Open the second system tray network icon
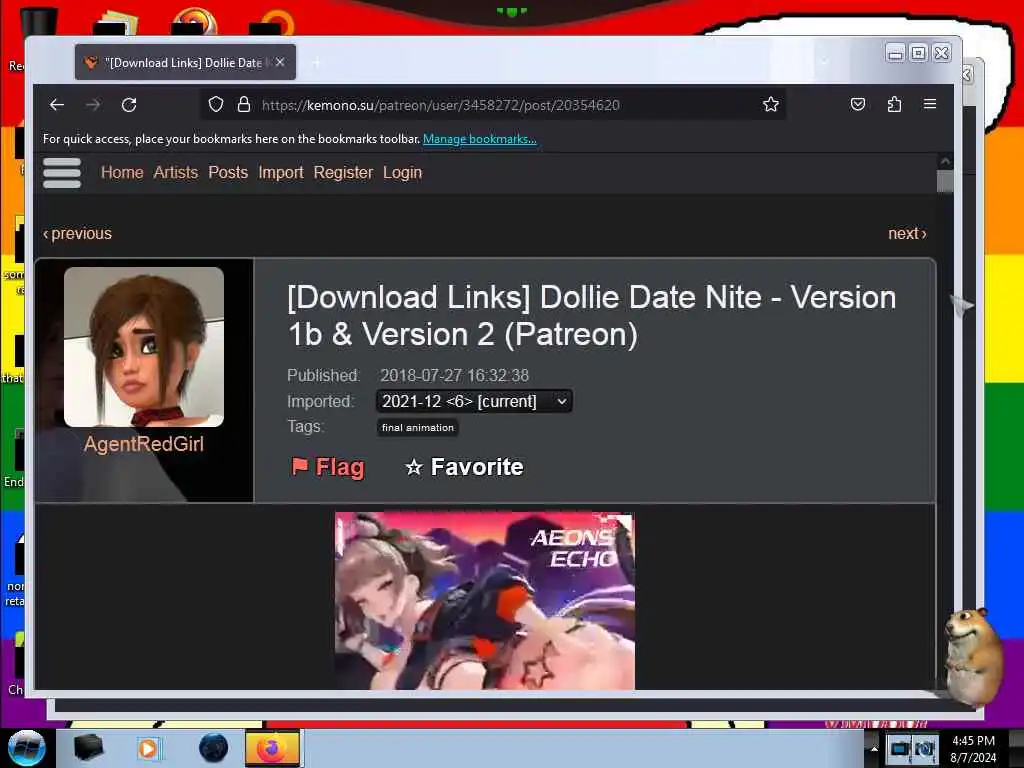Image resolution: width=1024 pixels, height=768 pixels. click(x=925, y=749)
